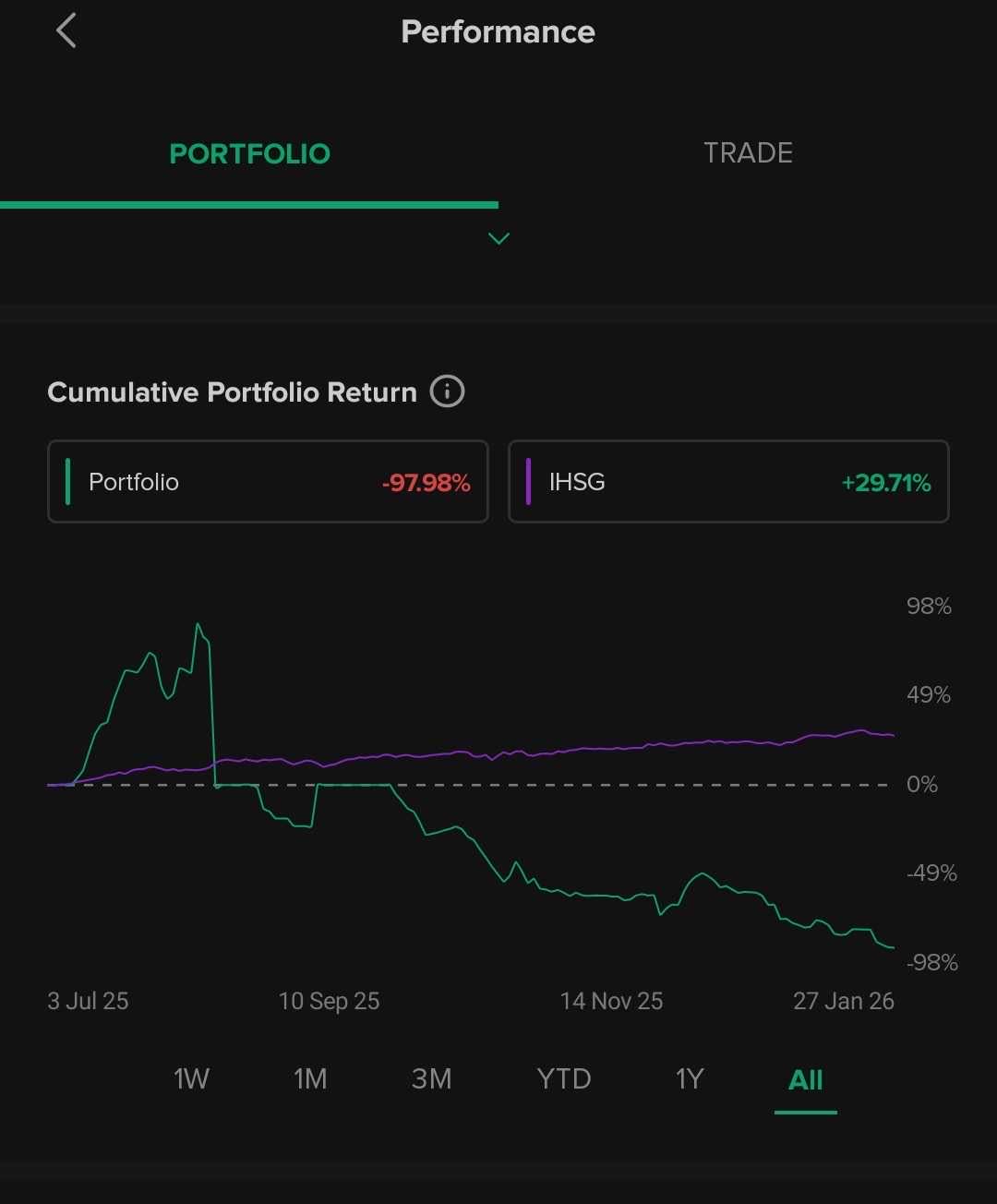The image size is (997, 1204).
Task: Select the 1W time range
Action: tap(191, 1079)
